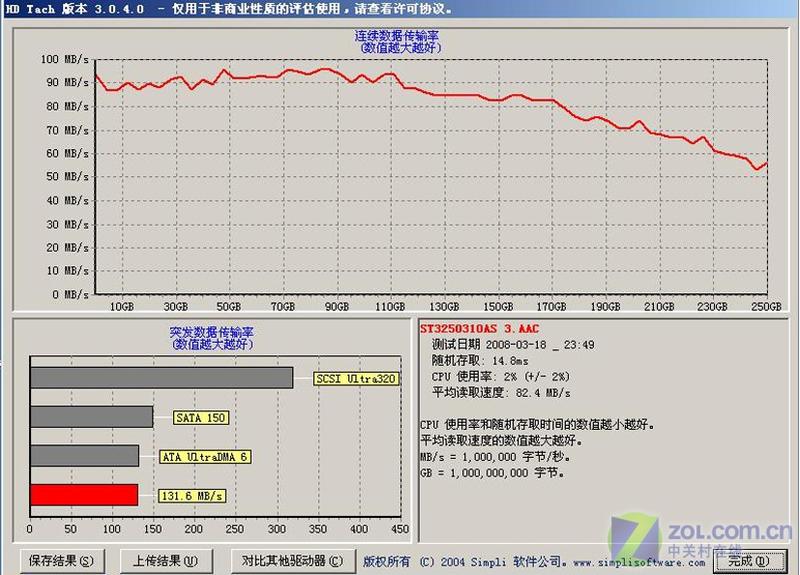Click the 100 MB/s axis label

(x=64, y=59)
